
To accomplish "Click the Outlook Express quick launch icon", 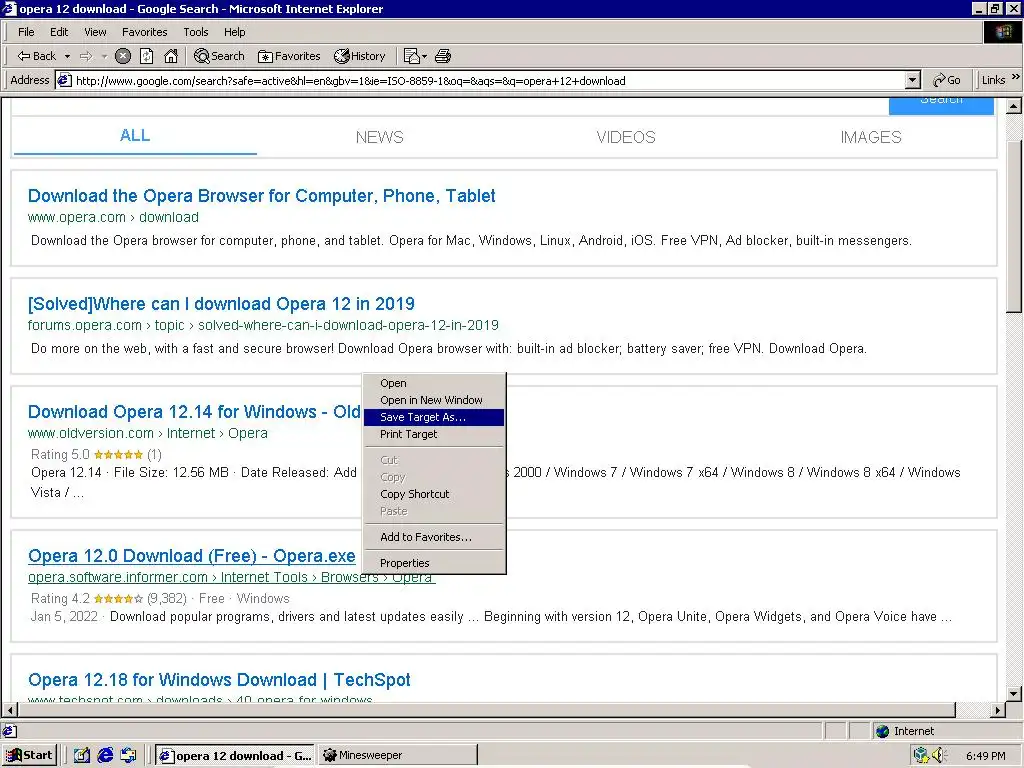I will (129, 755).
